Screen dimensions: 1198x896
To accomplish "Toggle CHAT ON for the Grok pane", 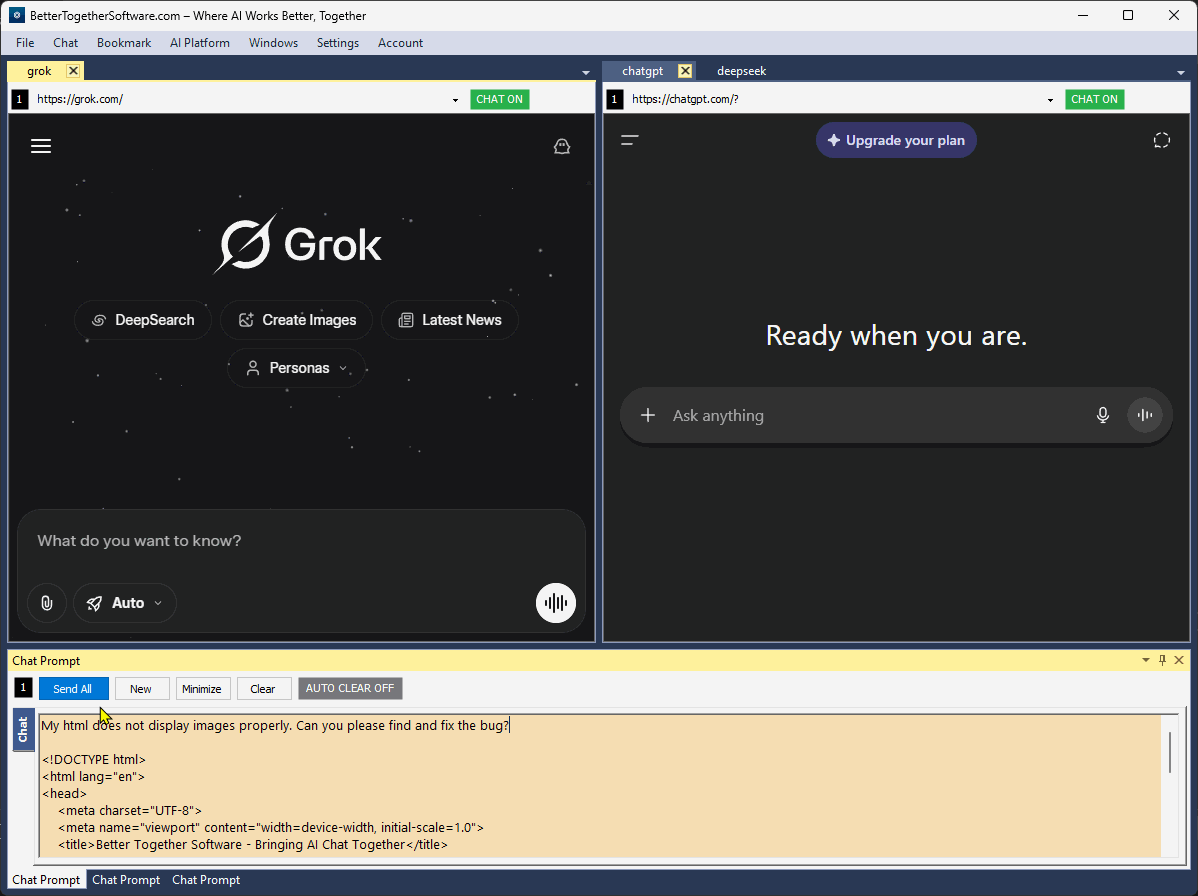I will 500,99.
